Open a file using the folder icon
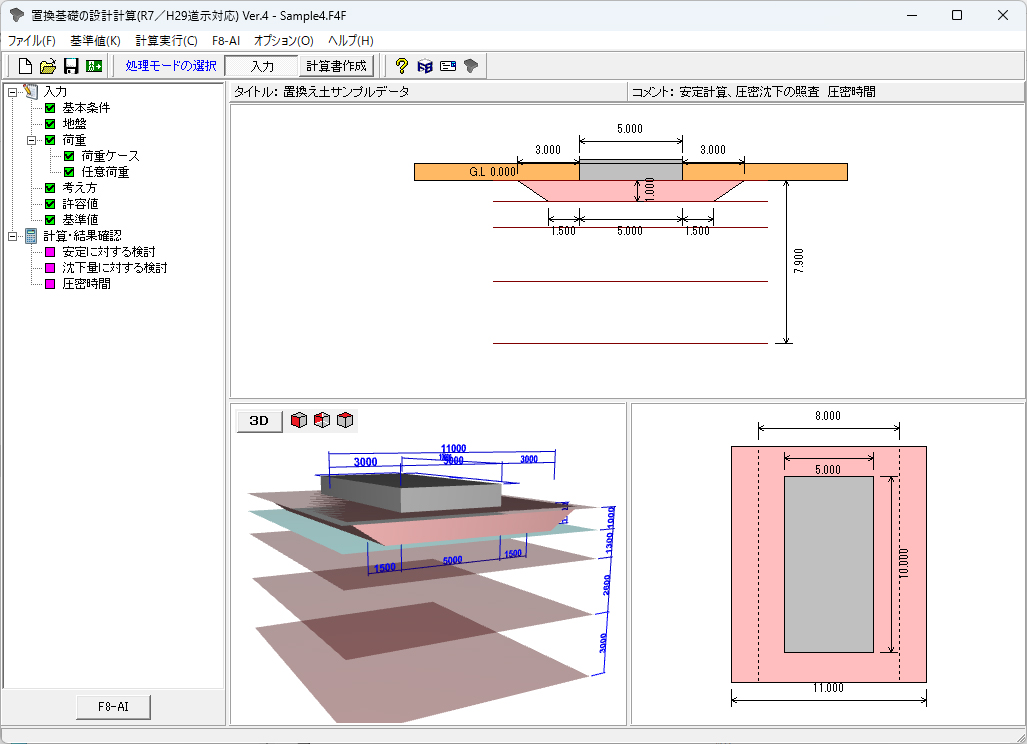The width and height of the screenshot is (1027, 744). pos(48,65)
